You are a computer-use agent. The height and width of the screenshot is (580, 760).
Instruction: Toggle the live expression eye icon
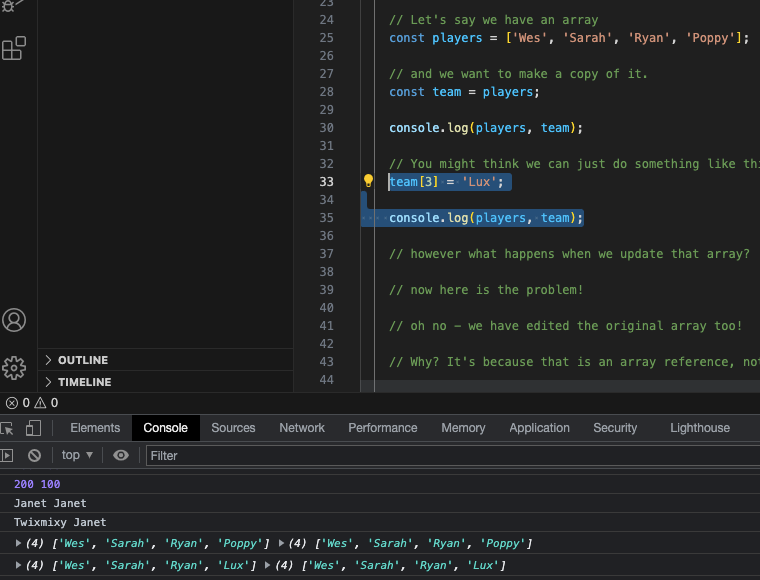pos(121,455)
